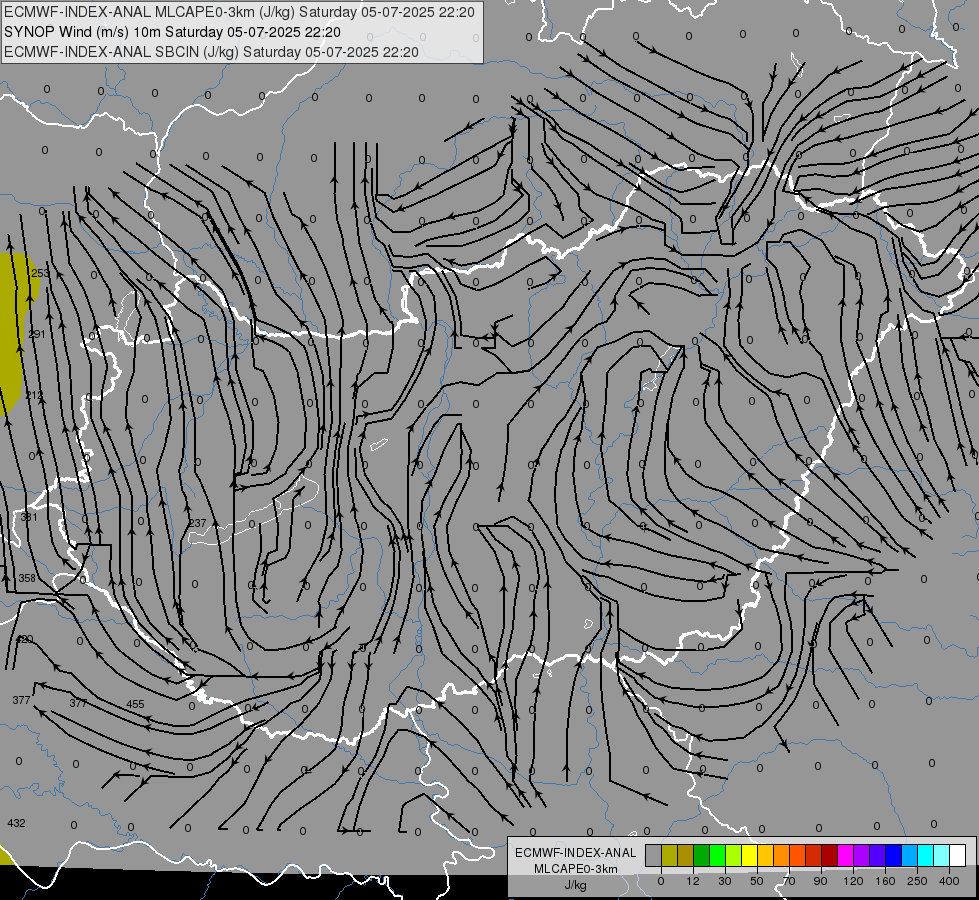This screenshot has height=900, width=979.
Task: Click the 400 tick label on legend scale
Action: tap(949, 881)
